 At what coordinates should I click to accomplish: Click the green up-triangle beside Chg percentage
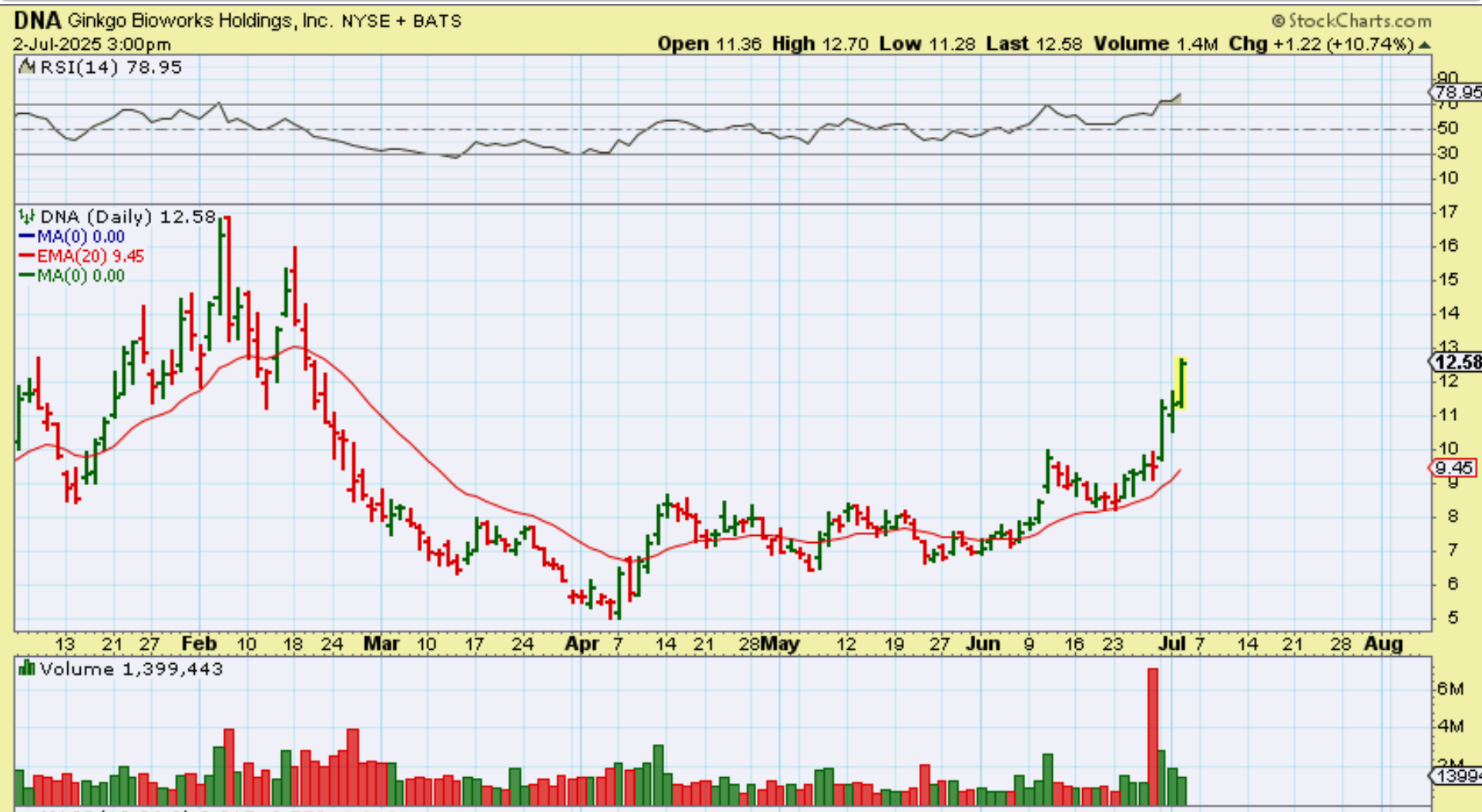[x=1425, y=45]
